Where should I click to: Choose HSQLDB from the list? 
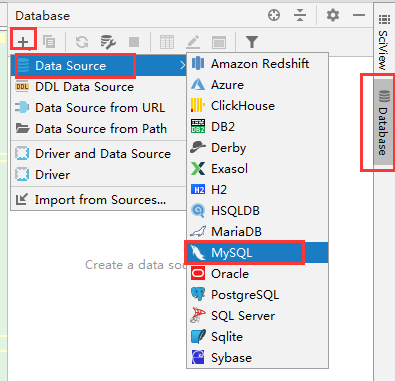pos(257,211)
